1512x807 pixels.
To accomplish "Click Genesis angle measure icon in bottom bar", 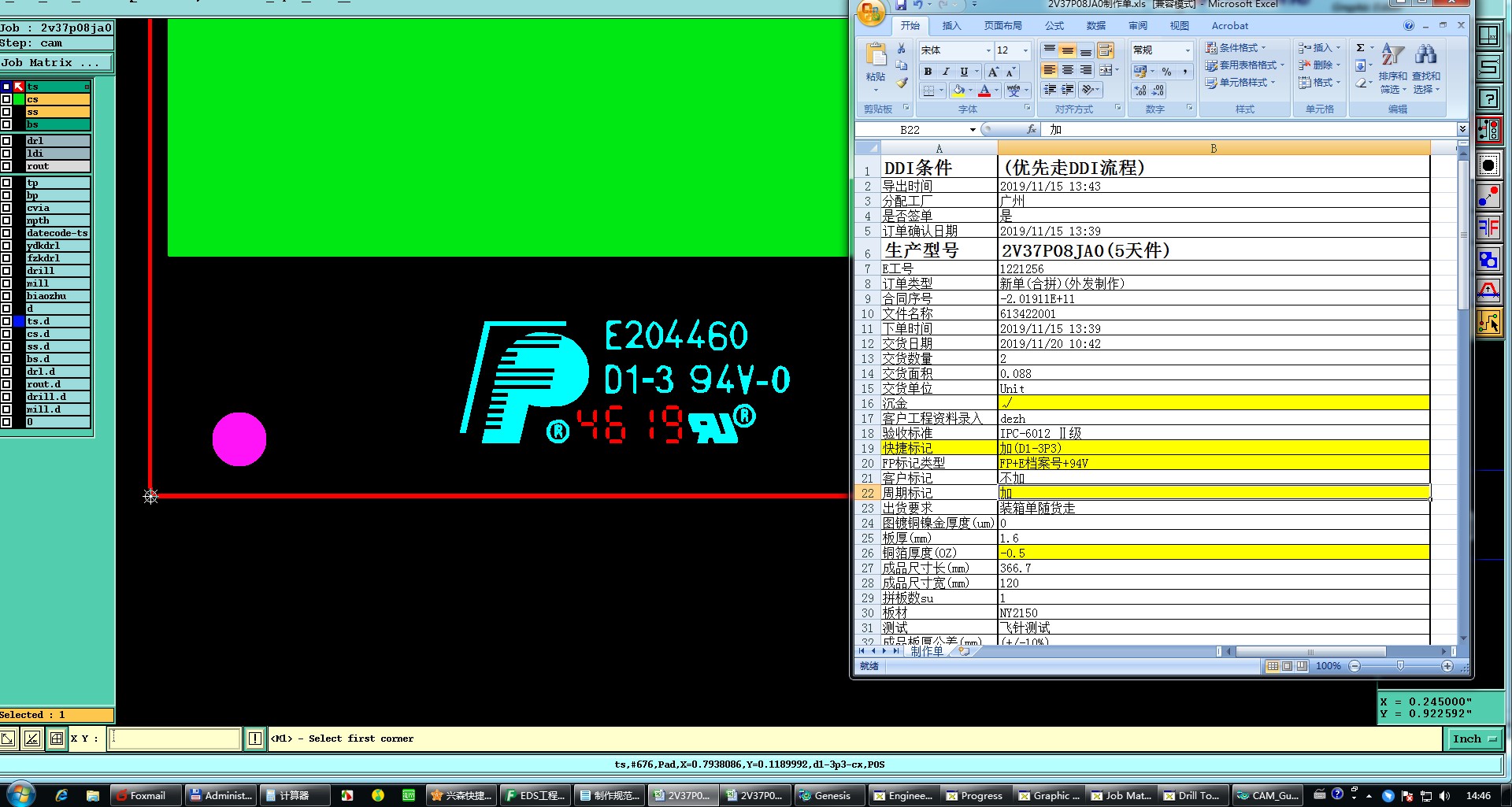I will [x=32, y=739].
